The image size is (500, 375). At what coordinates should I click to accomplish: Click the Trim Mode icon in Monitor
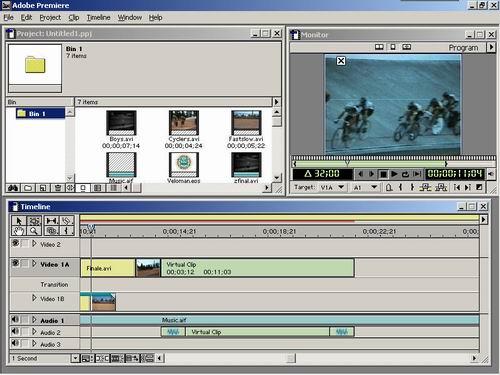406,47
